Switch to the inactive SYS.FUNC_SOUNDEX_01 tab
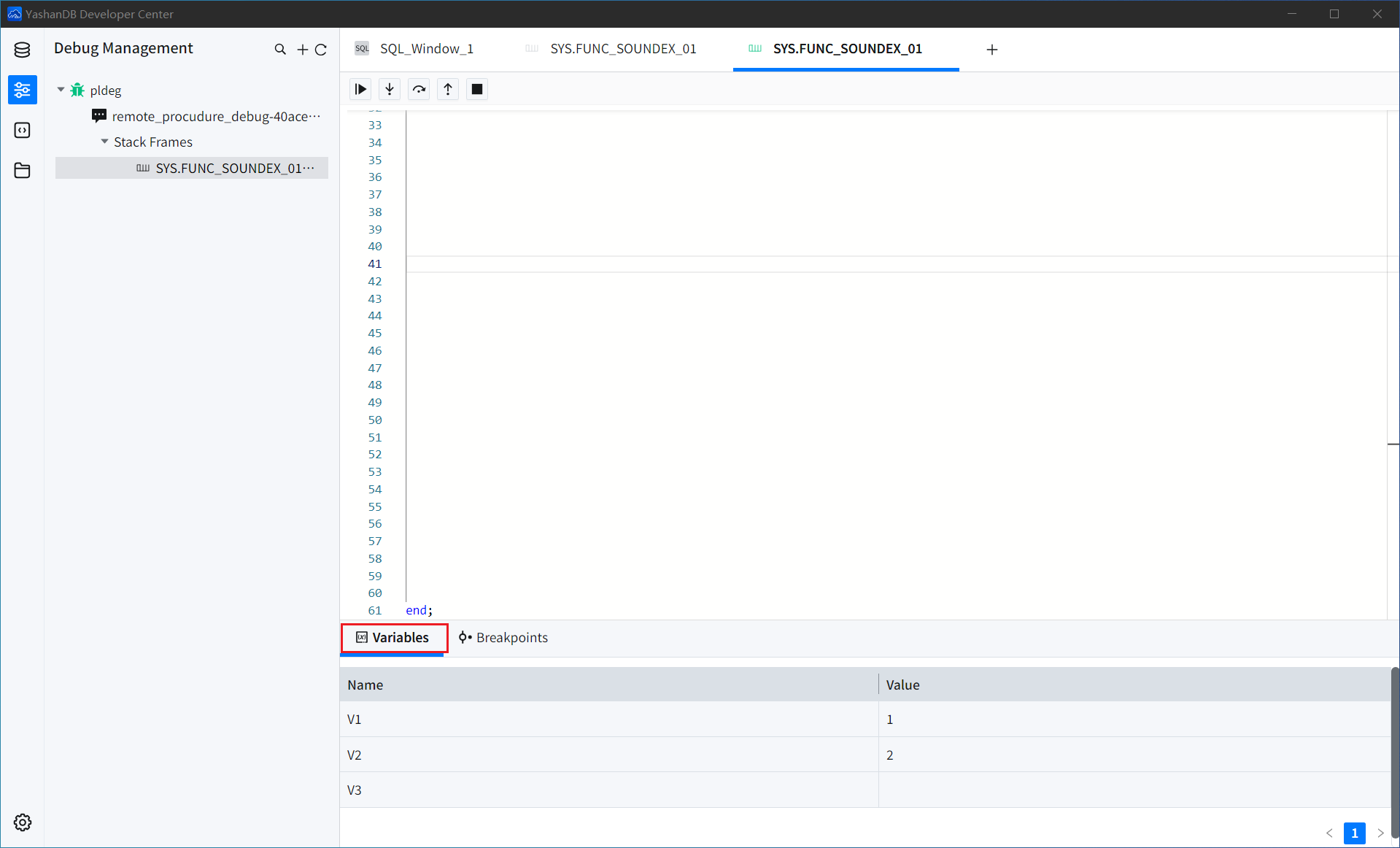The width and height of the screenshot is (1400, 848). [611, 49]
